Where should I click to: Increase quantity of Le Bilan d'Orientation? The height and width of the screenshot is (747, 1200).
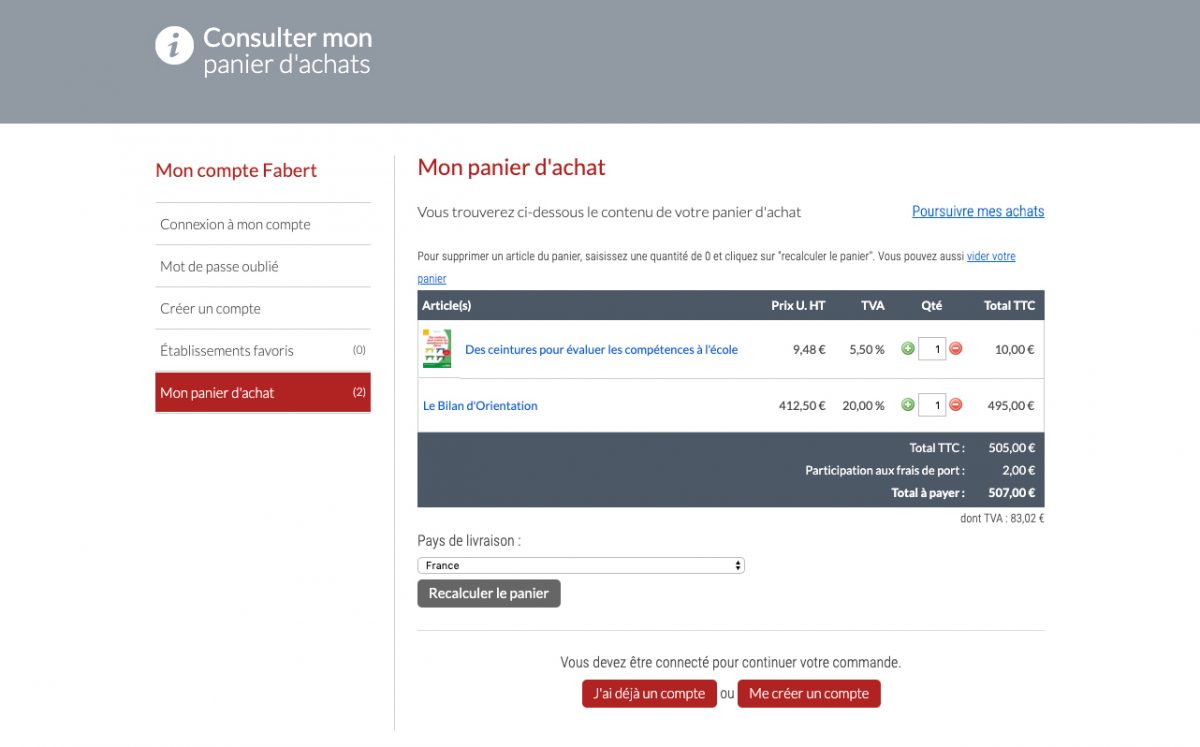pos(908,405)
